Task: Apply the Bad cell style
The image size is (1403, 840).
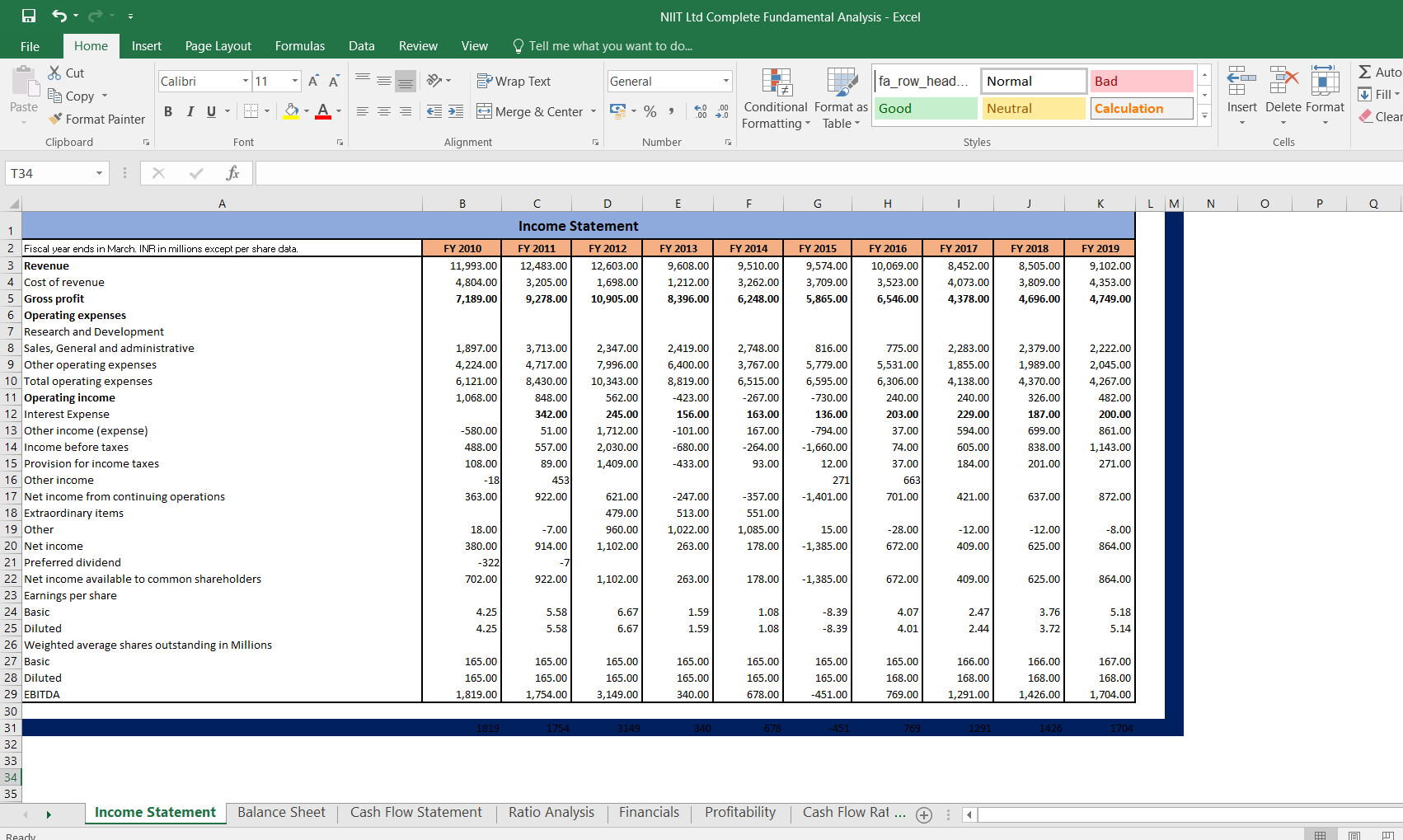Action: pyautogui.click(x=1142, y=81)
